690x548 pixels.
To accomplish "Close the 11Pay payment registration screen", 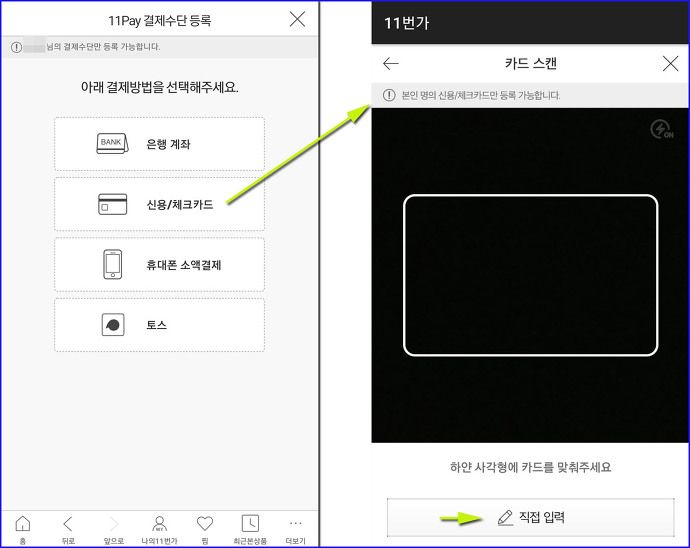I will [x=297, y=19].
